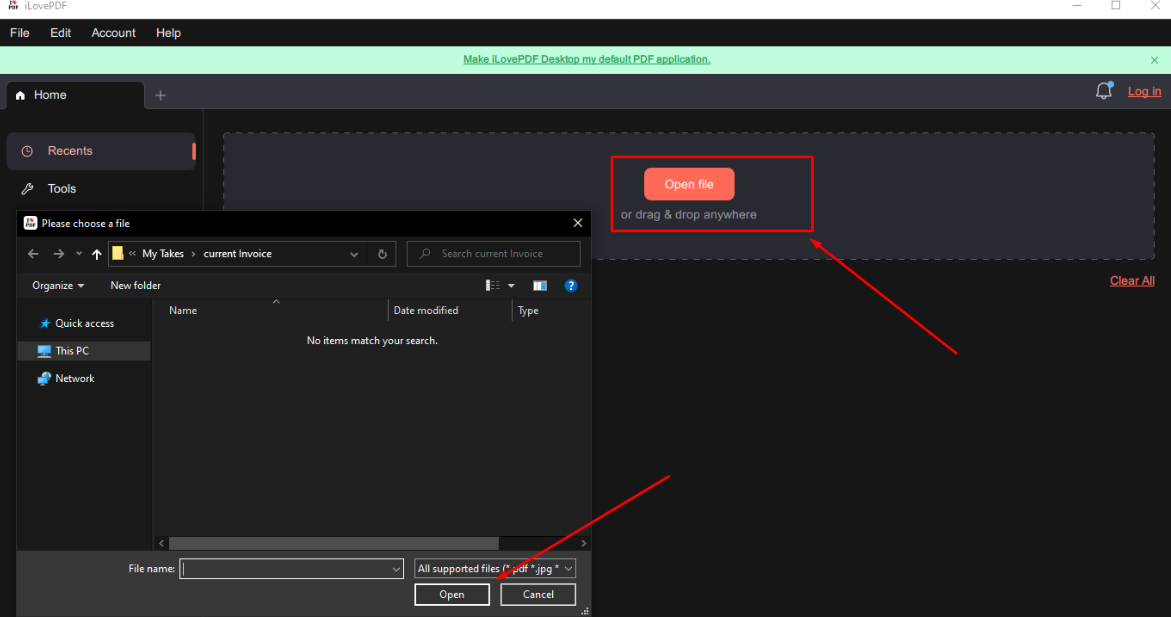Close the Please choose a file dialog
This screenshot has width=1171, height=617.
(577, 223)
